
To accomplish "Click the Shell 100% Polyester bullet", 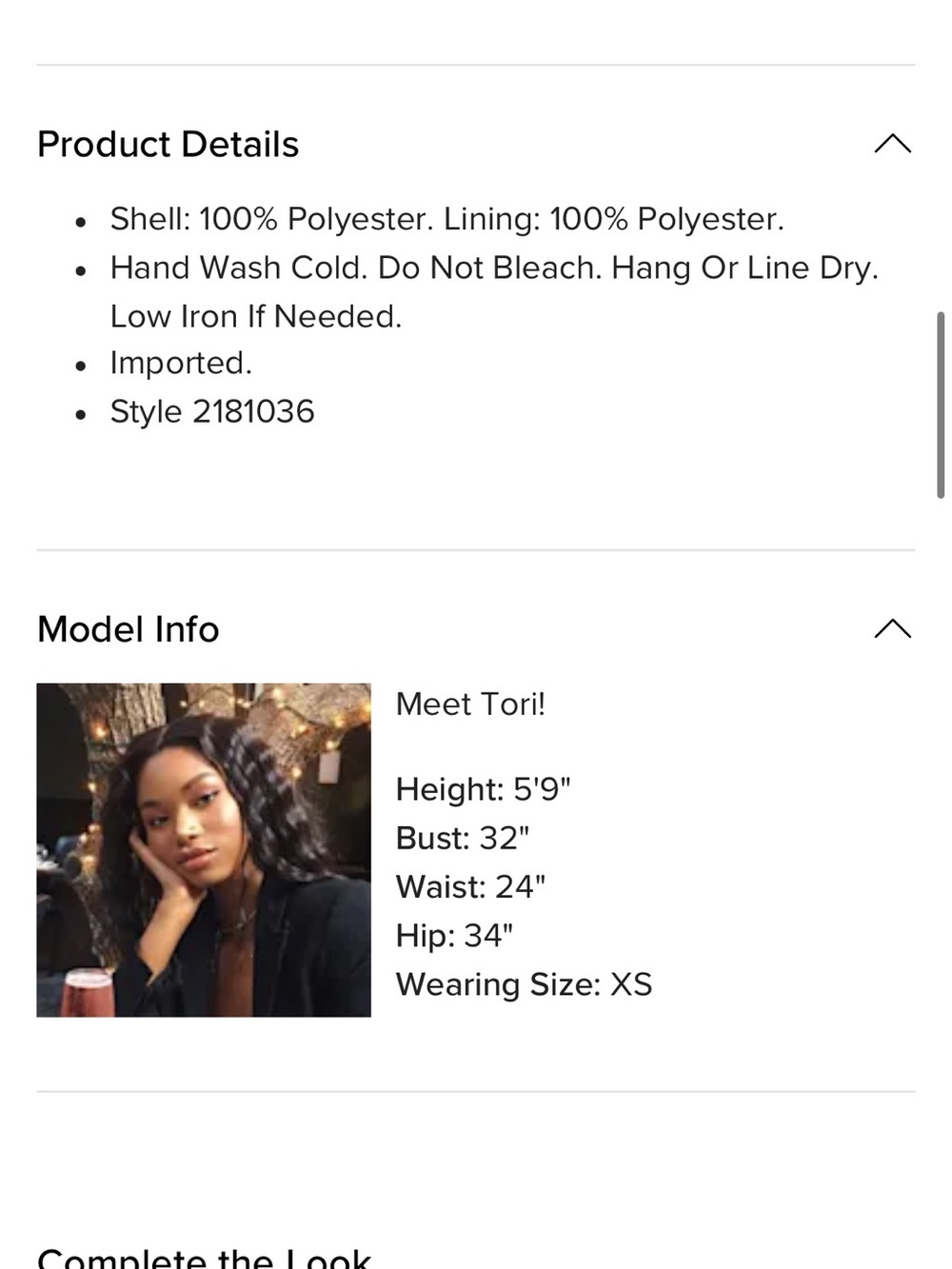I will [x=447, y=219].
